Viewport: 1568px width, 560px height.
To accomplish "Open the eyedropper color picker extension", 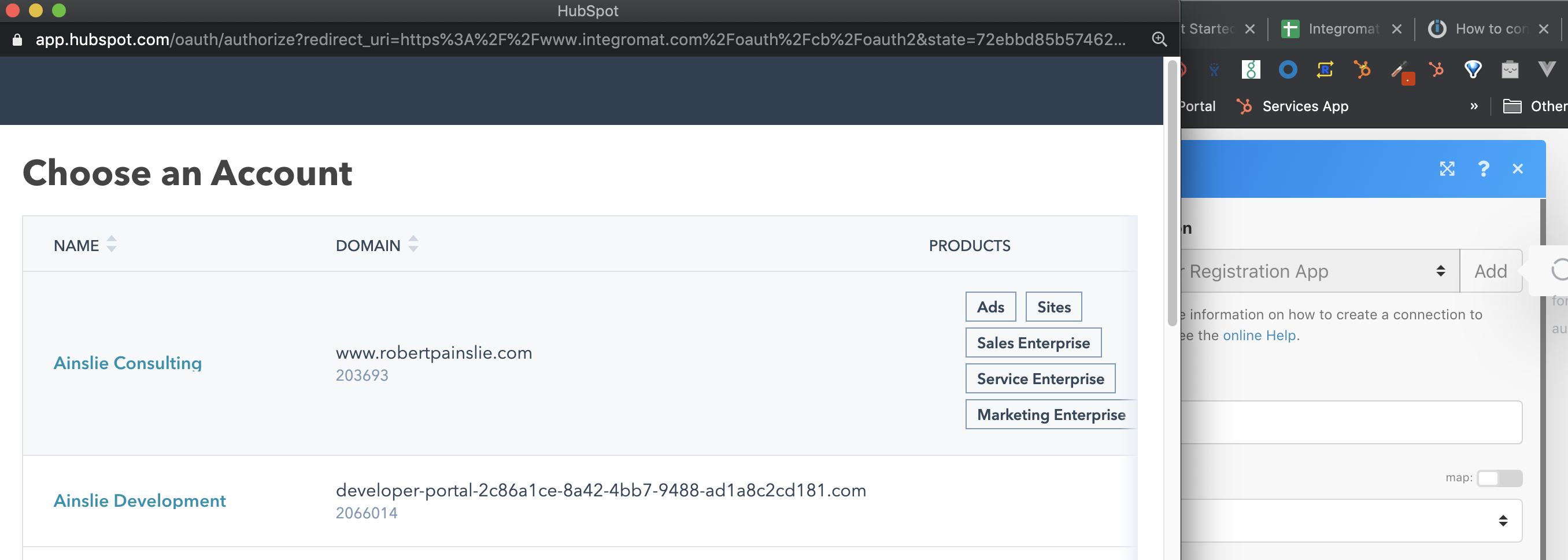I will click(1401, 72).
